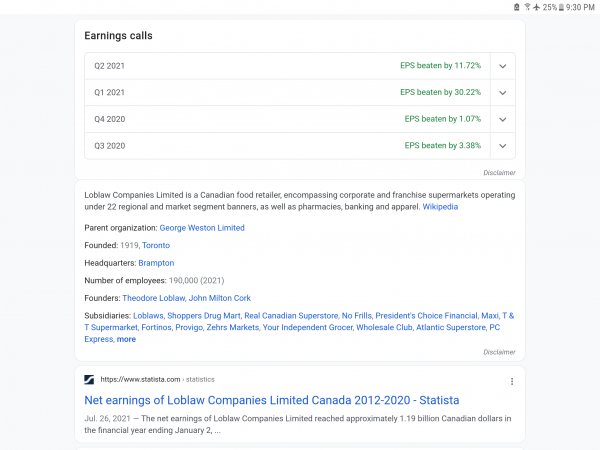Screen dimensions: 600x450
Task: Open Shoppers Drug Mart subsidiary link
Action: [204, 316]
